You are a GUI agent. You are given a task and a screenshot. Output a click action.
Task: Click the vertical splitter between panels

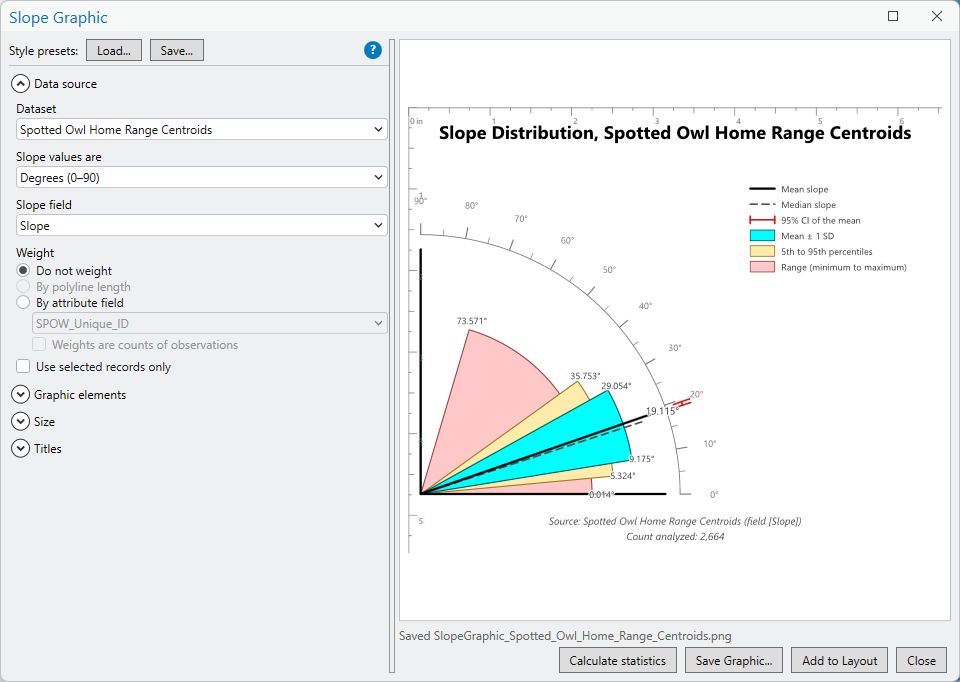coord(392,356)
